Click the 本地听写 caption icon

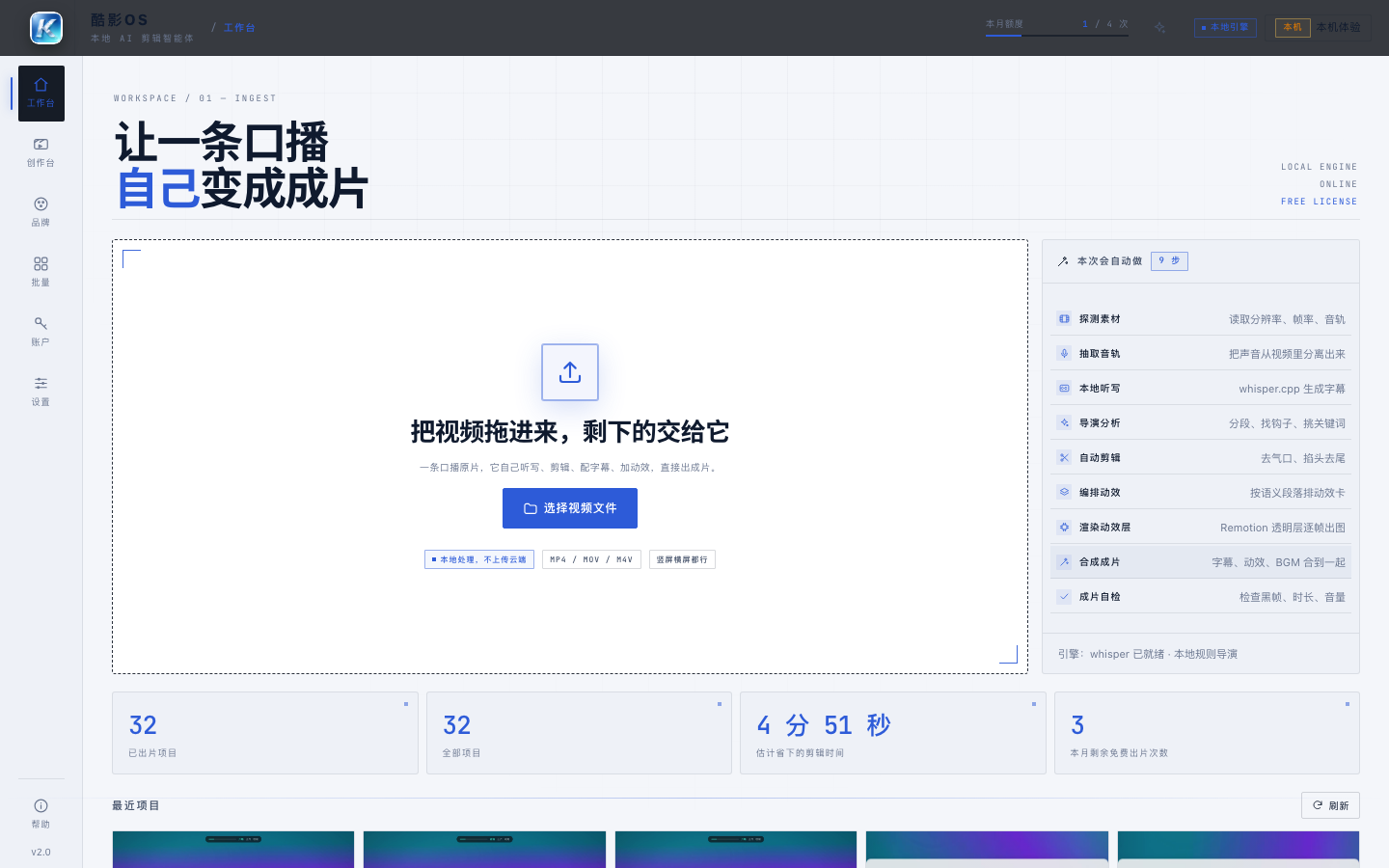[x=1064, y=388]
